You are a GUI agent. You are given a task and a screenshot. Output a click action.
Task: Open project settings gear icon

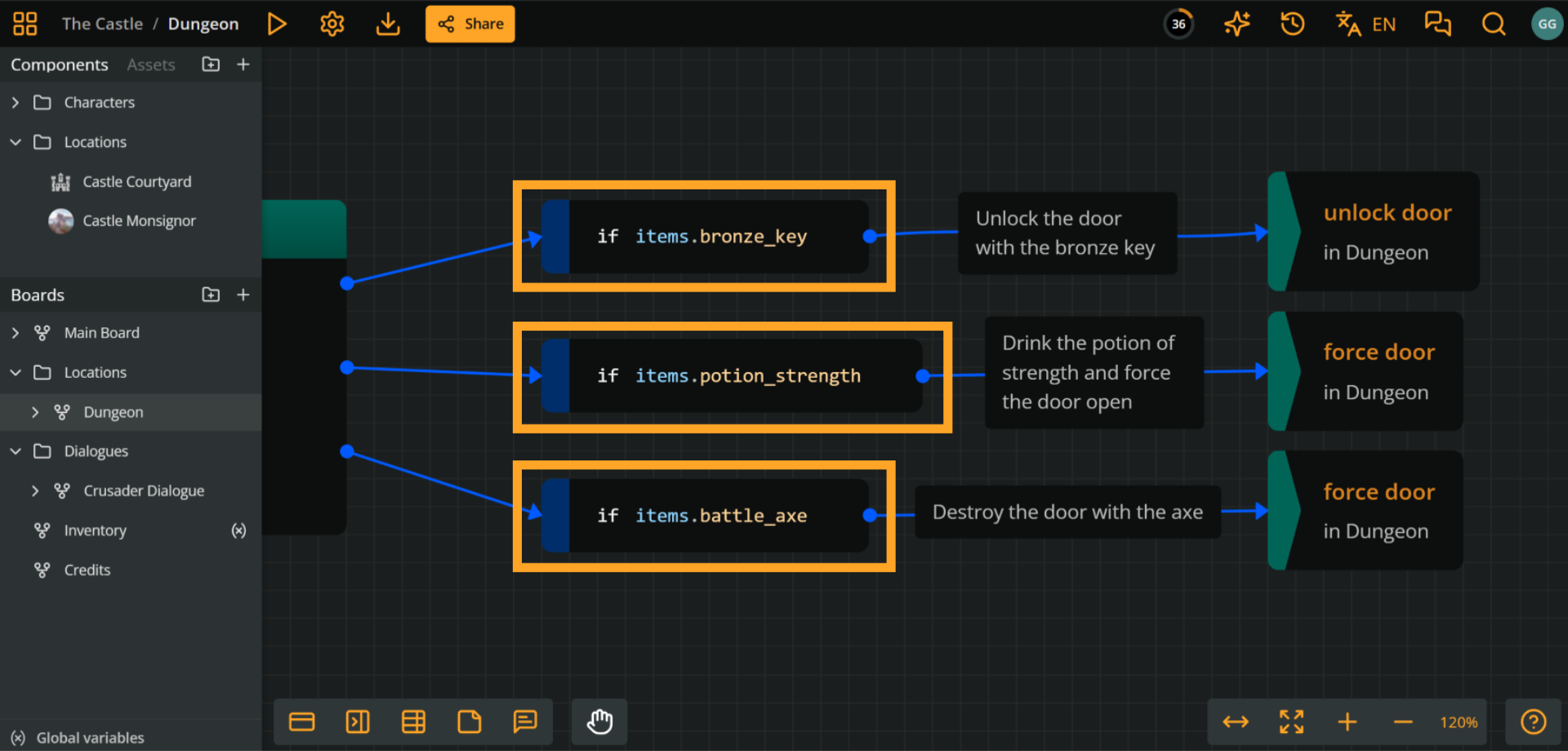[x=332, y=24]
